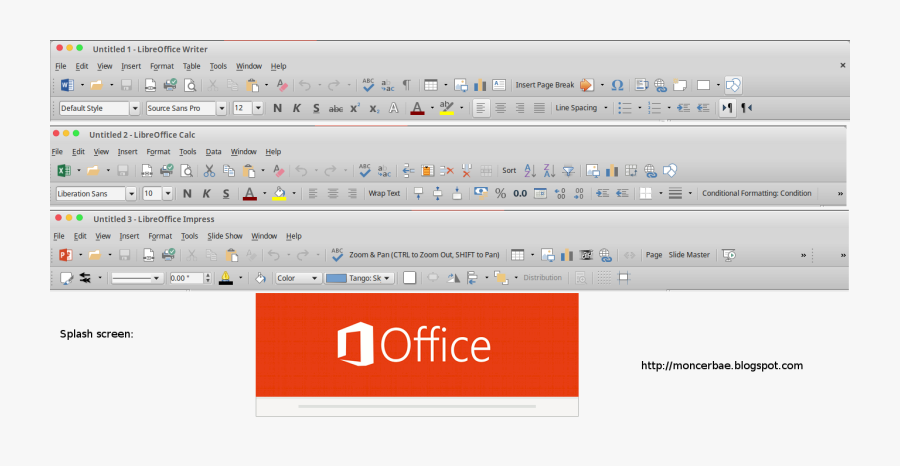Click Zoom & Pan in Impress toolbar
This screenshot has height=466, width=900.
424,255
